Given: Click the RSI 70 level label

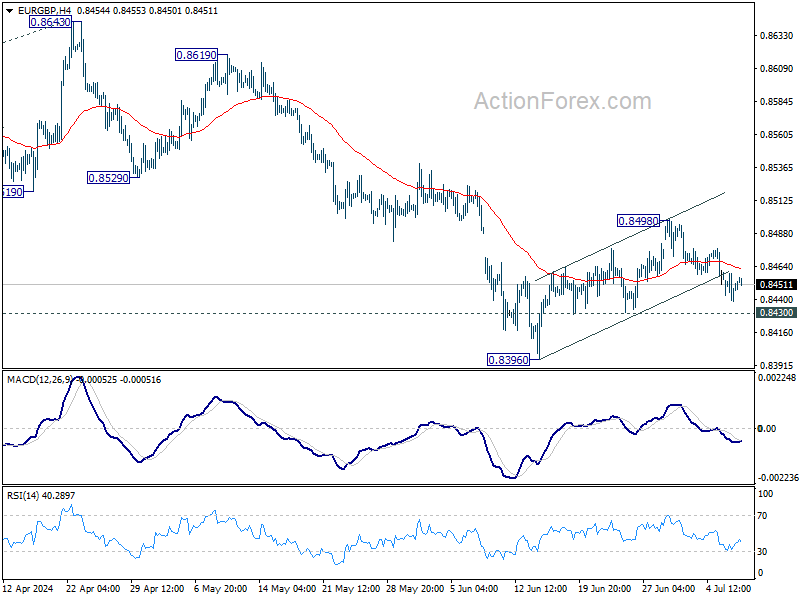Looking at the screenshot, I should (762, 516).
